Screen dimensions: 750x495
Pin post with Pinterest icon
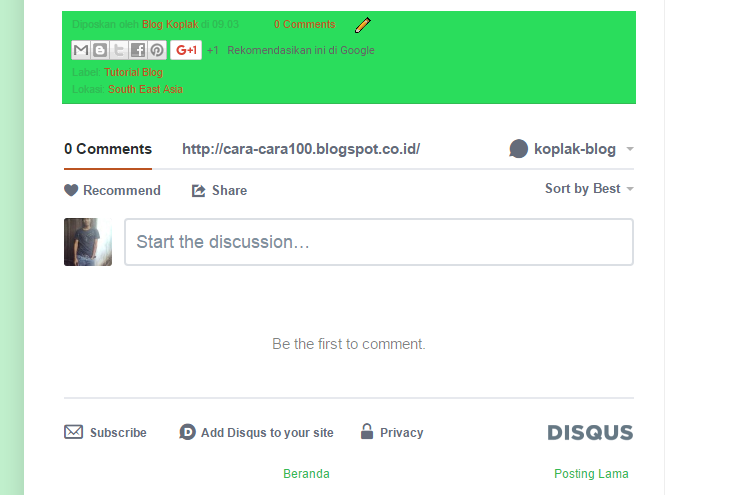[x=157, y=50]
